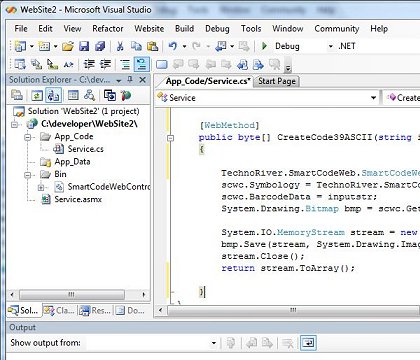The height and width of the screenshot is (360, 420).
Task: Click View Code icon in Solution Explorer
Action: (x=73, y=96)
